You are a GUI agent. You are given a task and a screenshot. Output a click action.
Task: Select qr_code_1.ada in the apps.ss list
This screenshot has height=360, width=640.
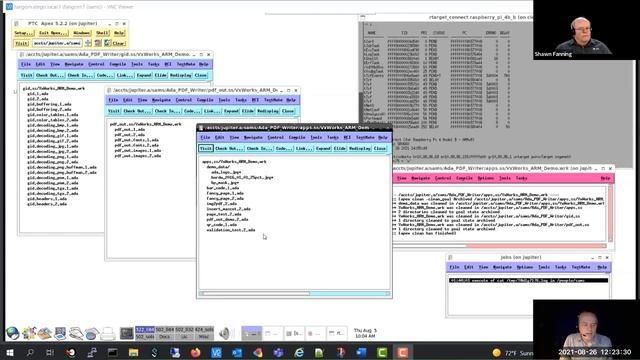221,225
